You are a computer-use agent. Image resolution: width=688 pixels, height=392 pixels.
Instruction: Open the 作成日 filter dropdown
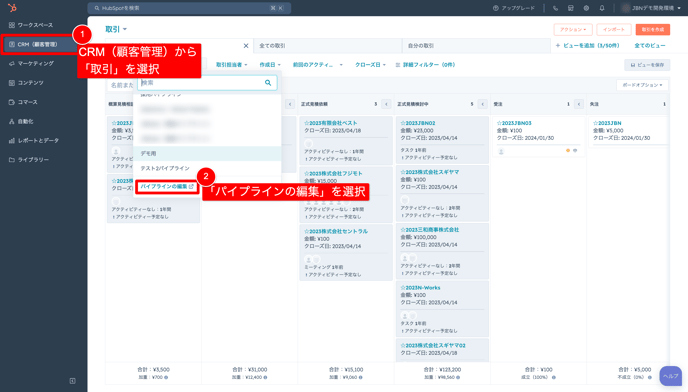[270, 65]
